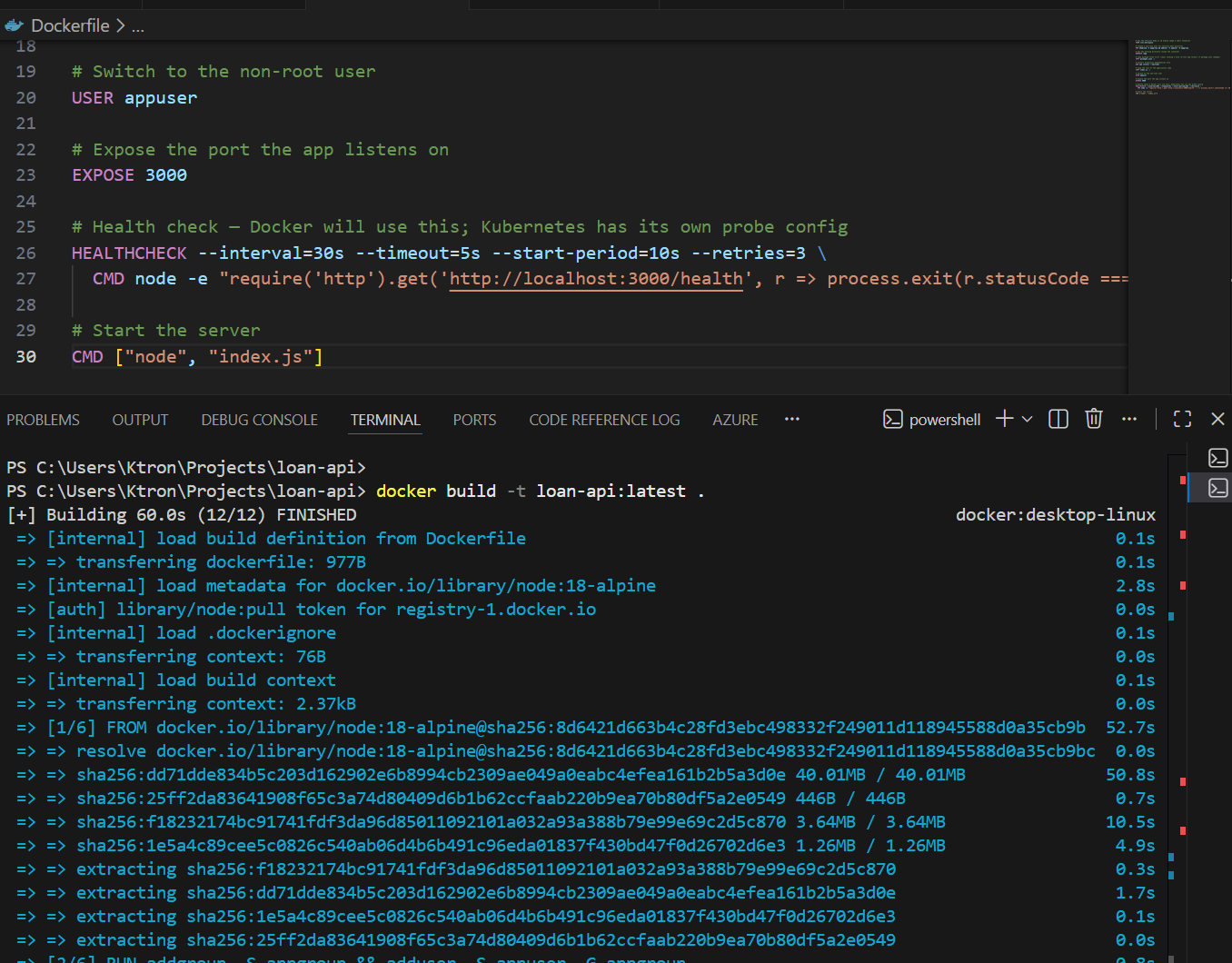1232x963 pixels.
Task: Select the second highlighted terminal instance
Action: [x=1217, y=489]
